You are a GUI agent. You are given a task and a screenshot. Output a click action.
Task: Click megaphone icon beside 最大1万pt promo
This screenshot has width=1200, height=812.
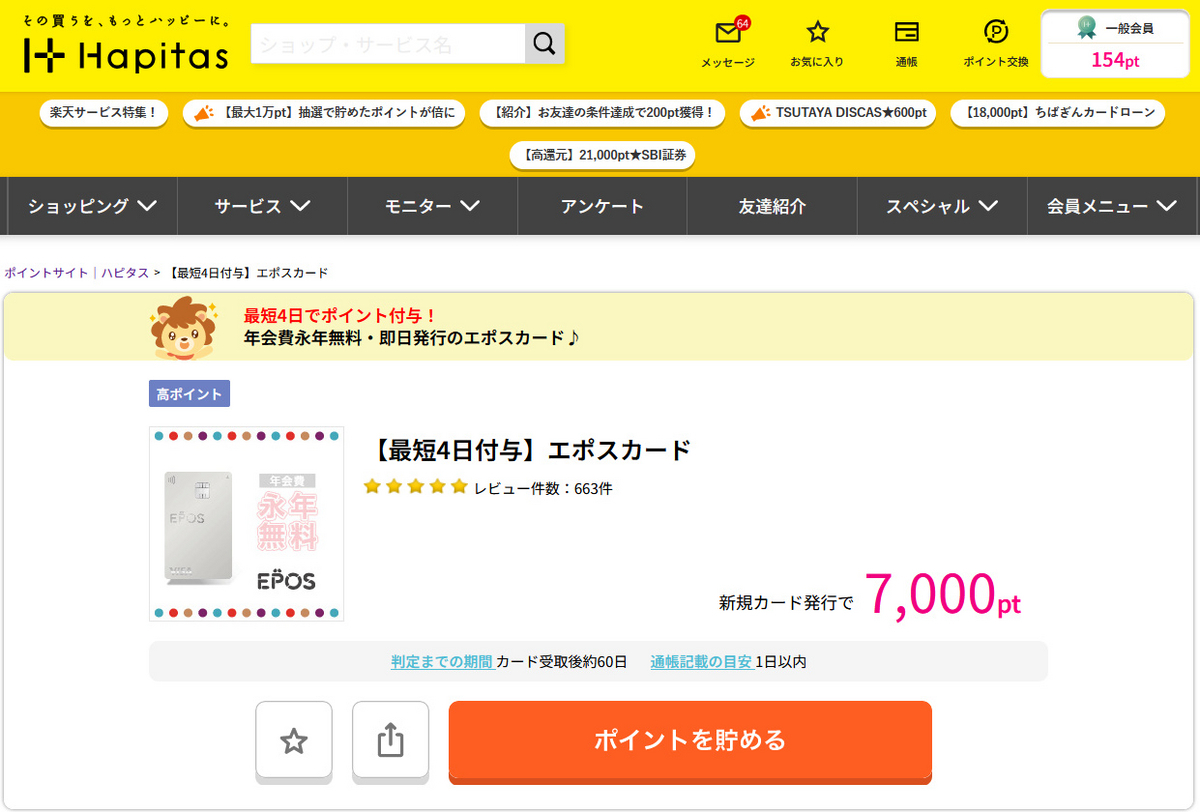(x=203, y=113)
